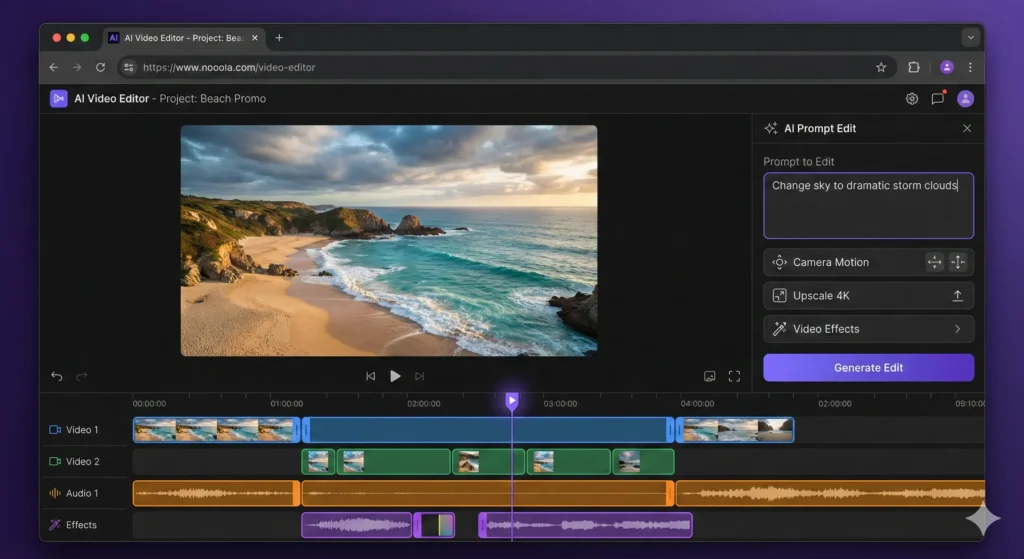Toggle horizontal camera motion arrows
Image resolution: width=1024 pixels, height=559 pixels.
pyautogui.click(x=935, y=262)
